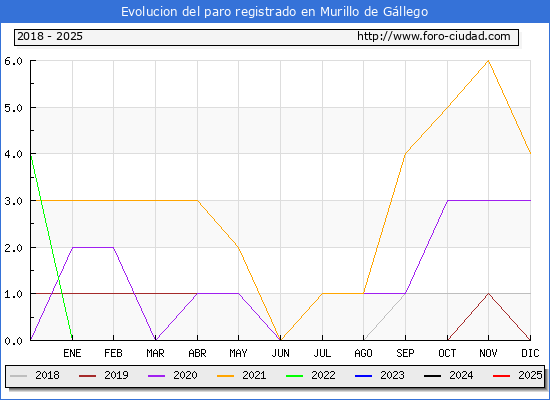Click the ABR month axis label
This screenshot has height=400, width=550.
click(197, 353)
